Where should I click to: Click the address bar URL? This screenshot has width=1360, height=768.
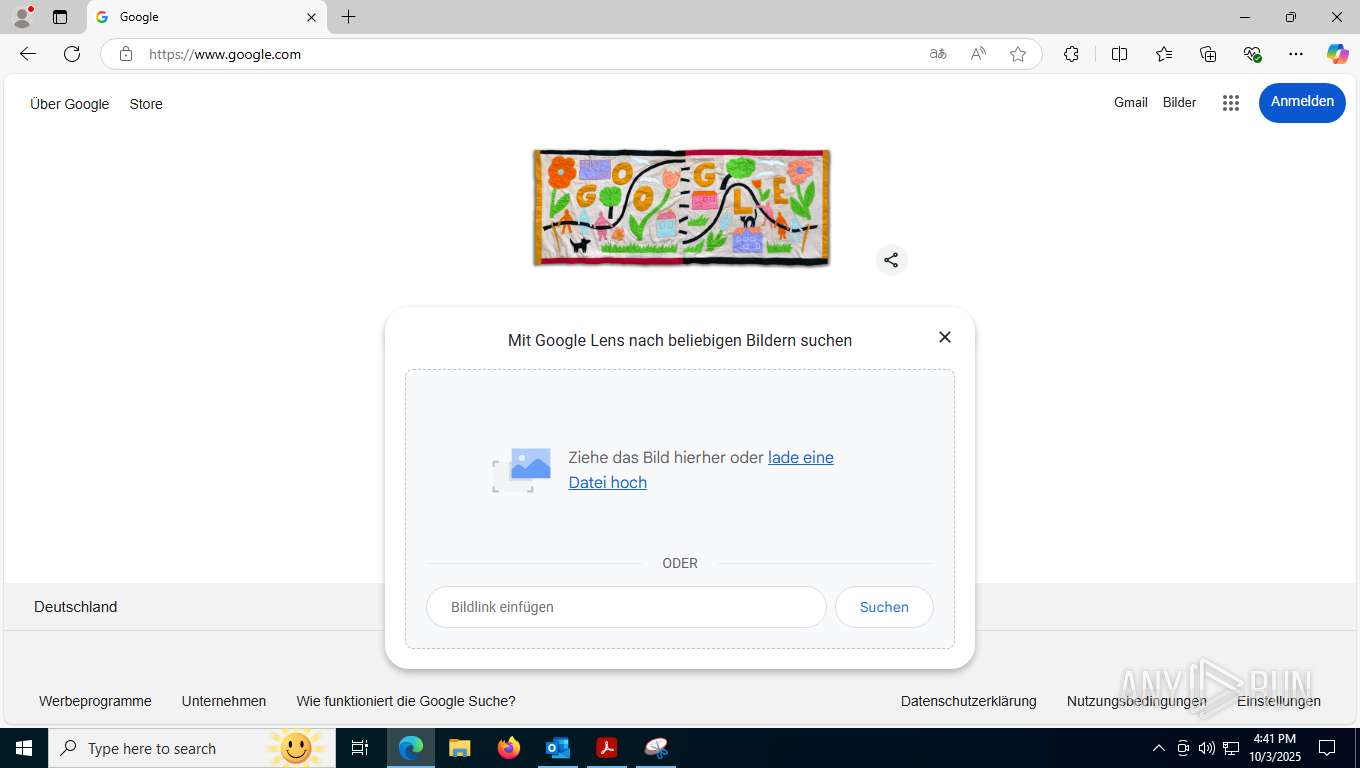225,54
